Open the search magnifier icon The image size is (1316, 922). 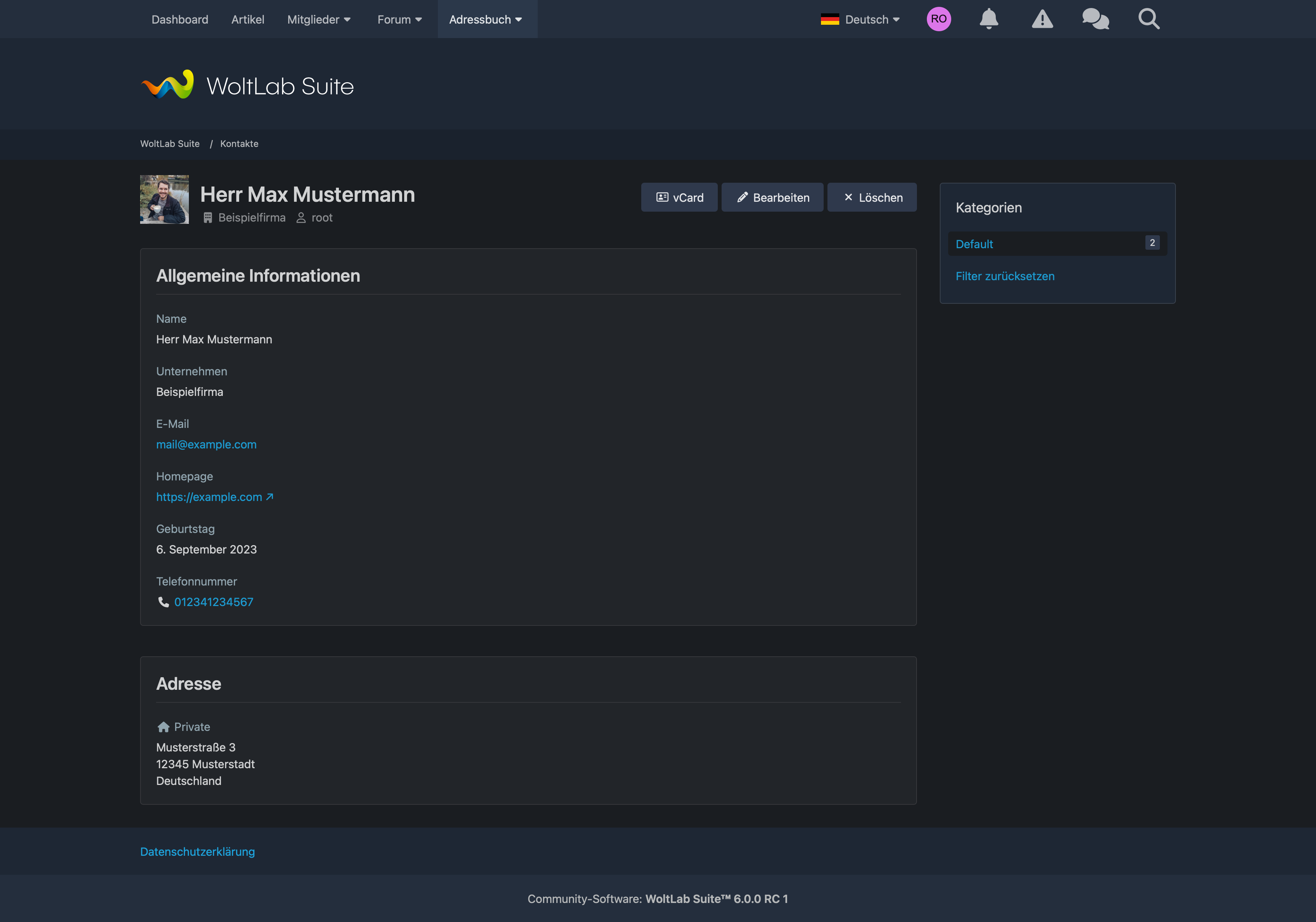pos(1148,19)
